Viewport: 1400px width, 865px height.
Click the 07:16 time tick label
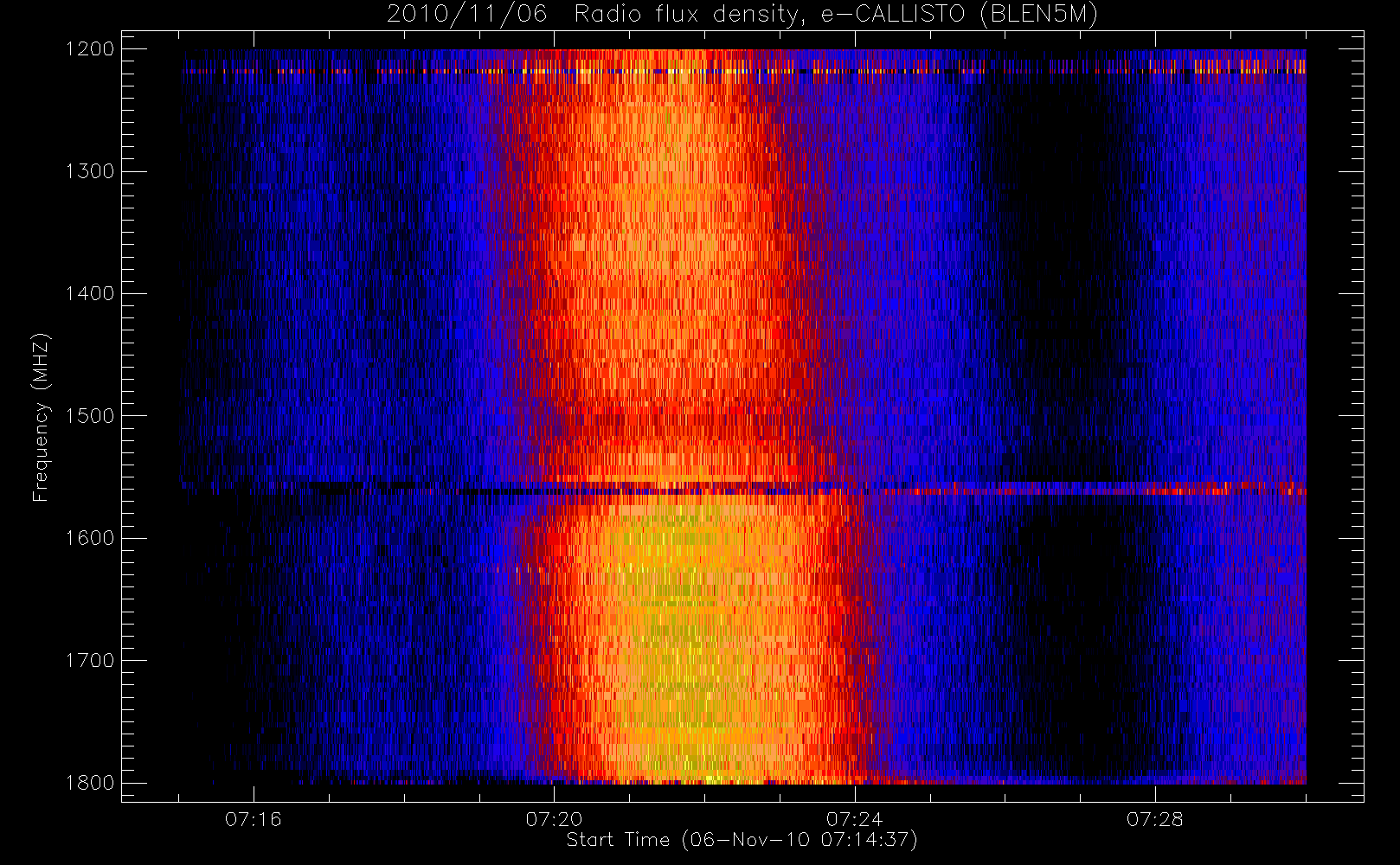(x=254, y=818)
